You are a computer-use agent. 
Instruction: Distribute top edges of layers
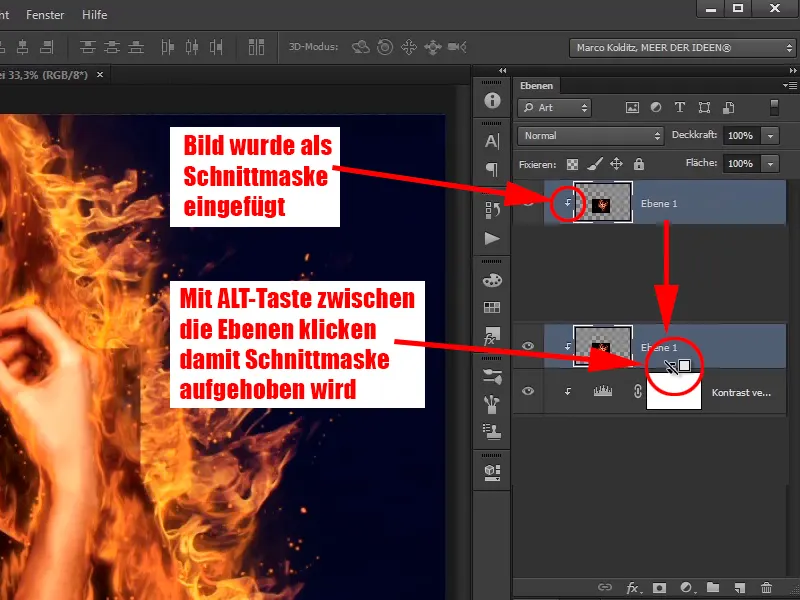pyautogui.click(x=88, y=47)
